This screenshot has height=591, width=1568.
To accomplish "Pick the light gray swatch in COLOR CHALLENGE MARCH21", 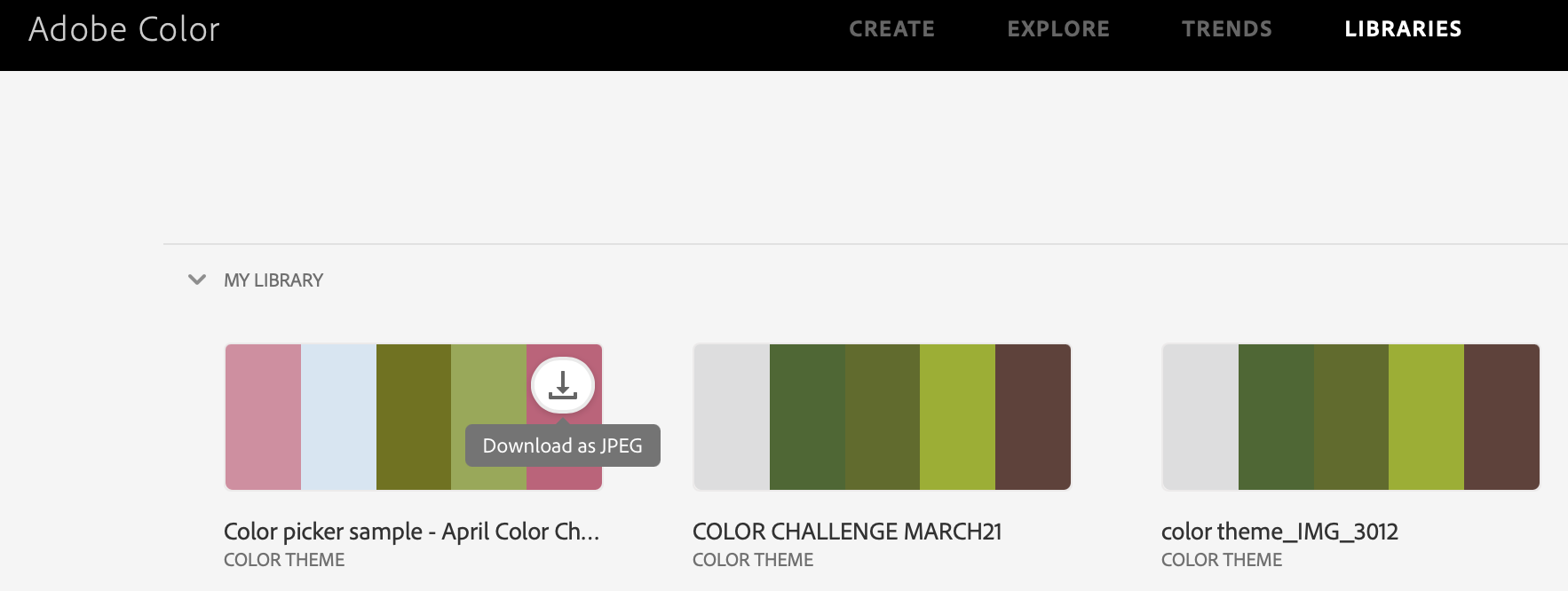I will pos(733,417).
